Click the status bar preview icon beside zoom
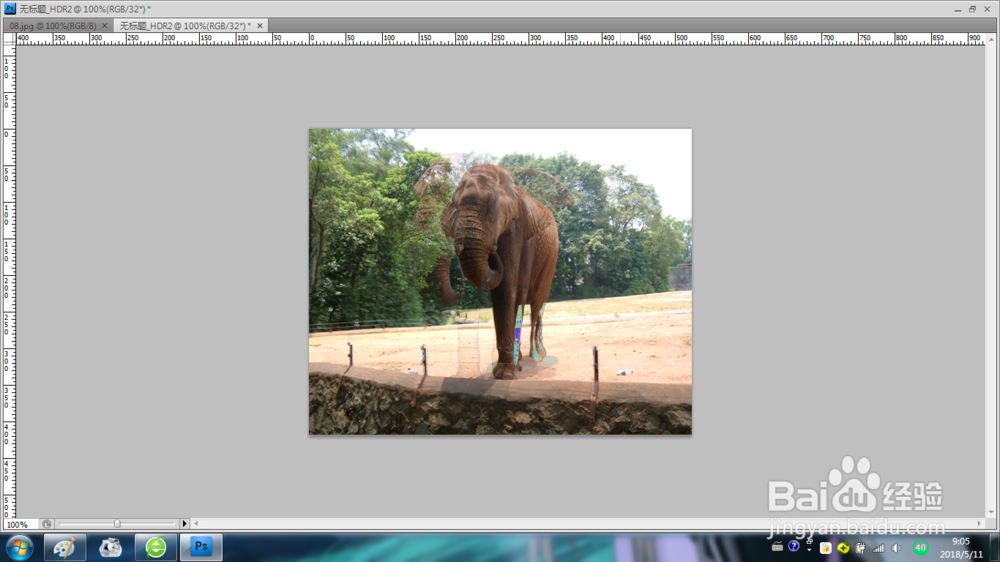 tap(47, 524)
